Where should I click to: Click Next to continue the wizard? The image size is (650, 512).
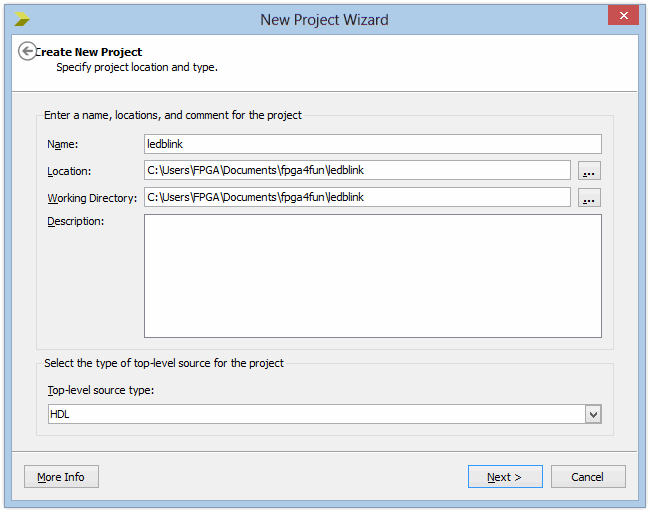tap(505, 477)
